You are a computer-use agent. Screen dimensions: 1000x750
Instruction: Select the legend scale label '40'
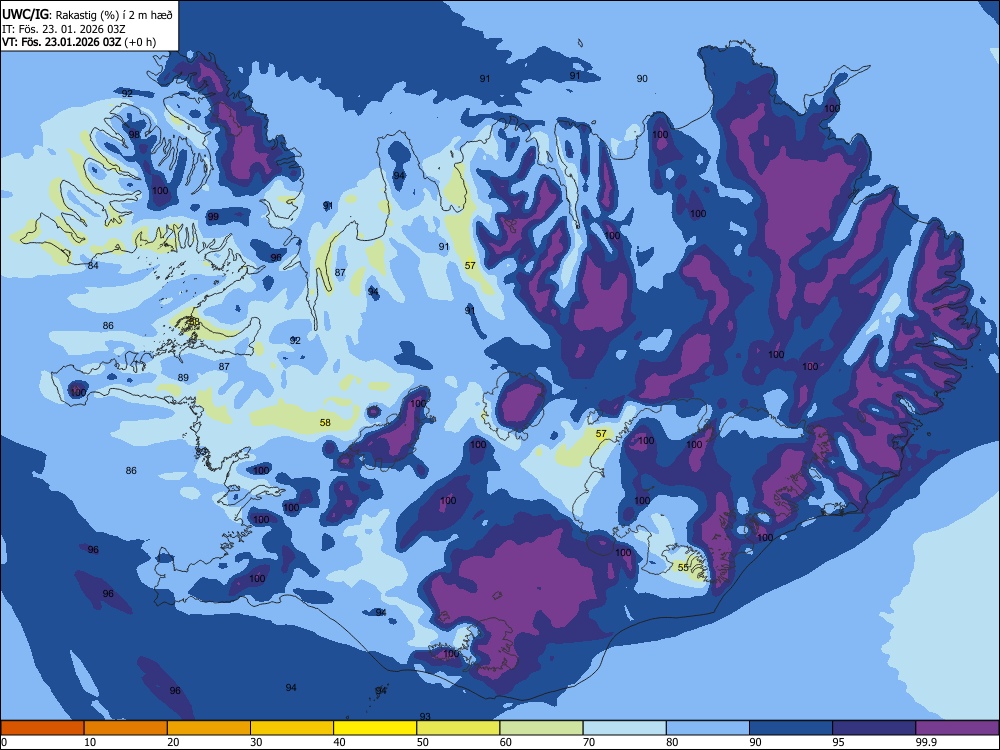point(340,742)
